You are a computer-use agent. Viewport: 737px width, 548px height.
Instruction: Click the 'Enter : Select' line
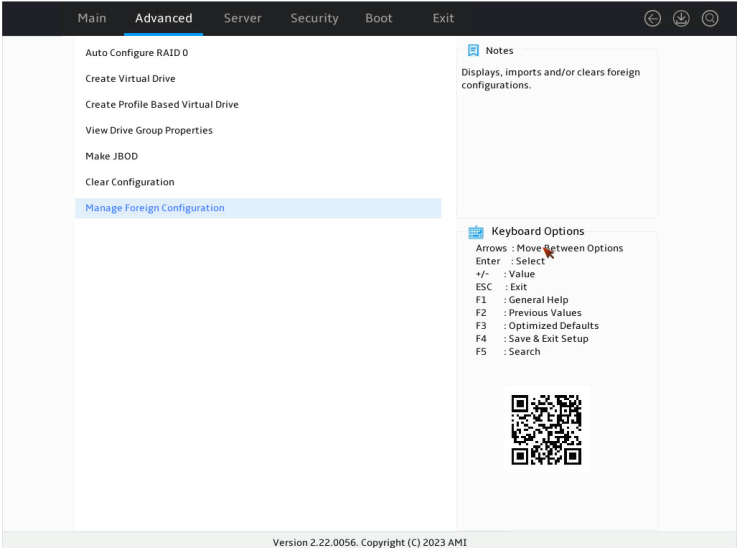(x=510, y=261)
